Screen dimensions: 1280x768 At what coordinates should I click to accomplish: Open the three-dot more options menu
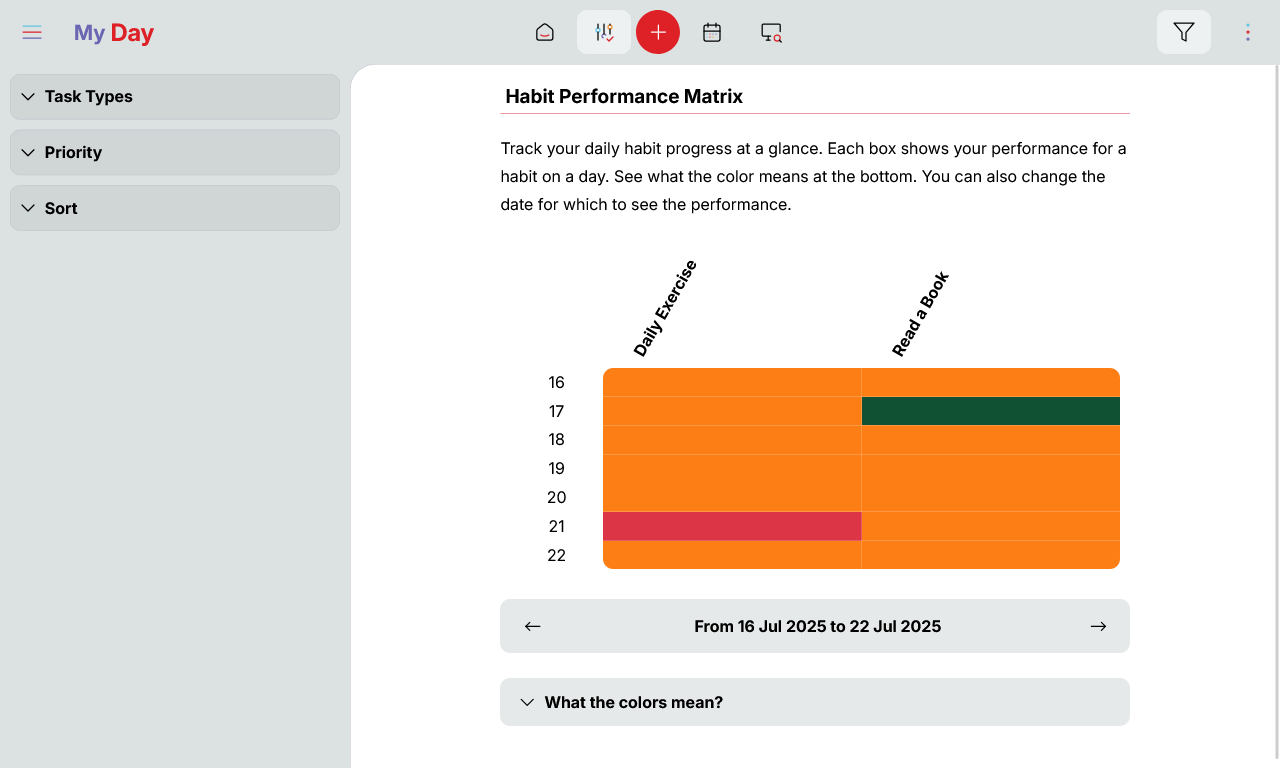point(1247,33)
